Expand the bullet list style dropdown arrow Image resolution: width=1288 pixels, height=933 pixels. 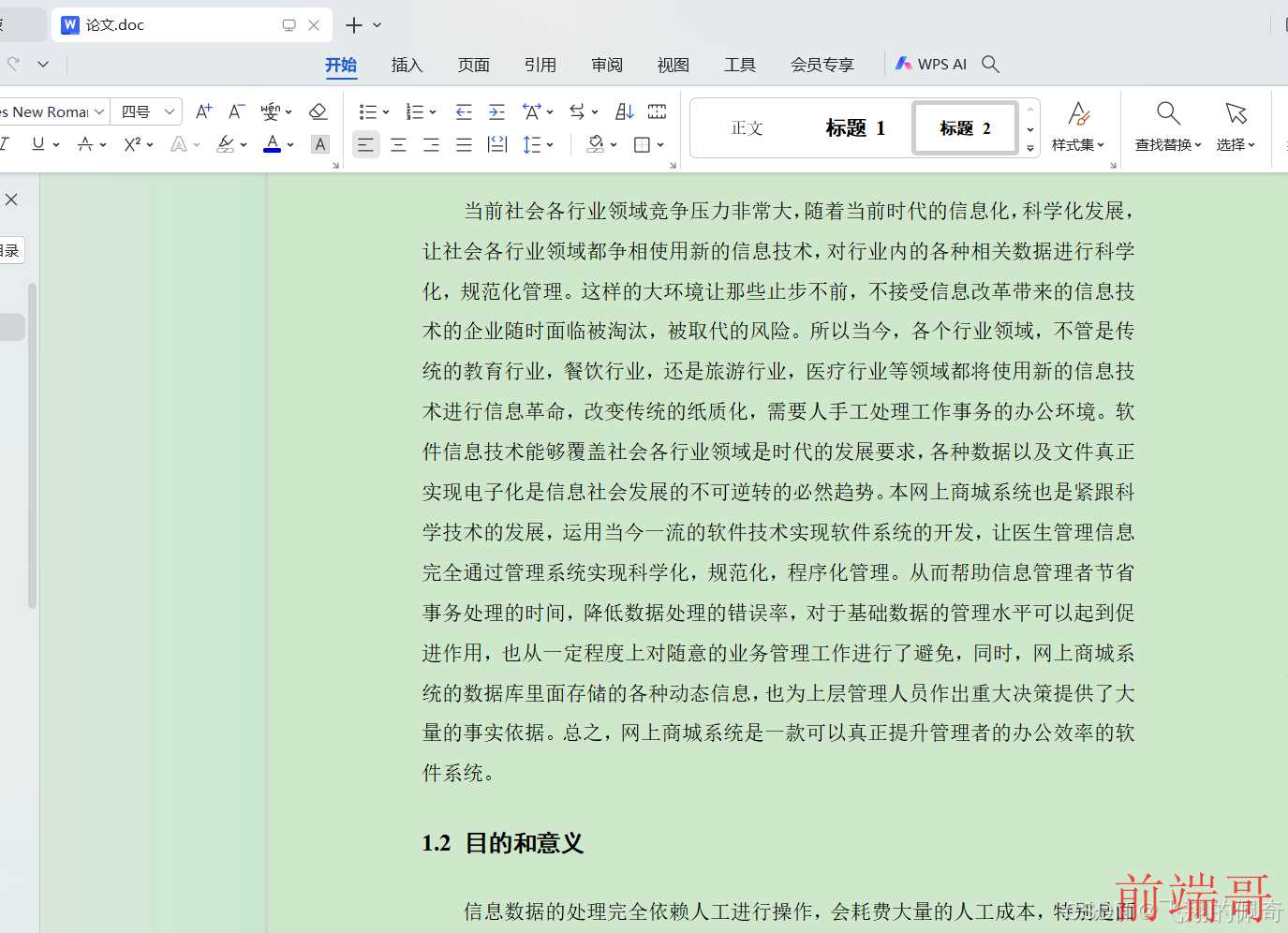pyautogui.click(x=385, y=112)
